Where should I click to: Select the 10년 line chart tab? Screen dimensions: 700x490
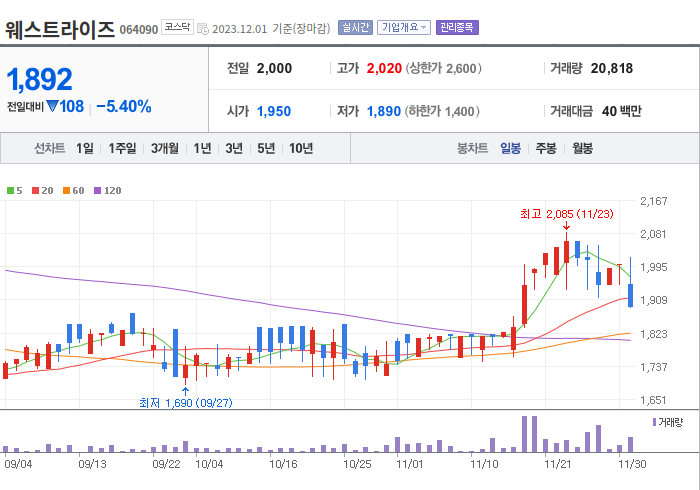point(301,148)
